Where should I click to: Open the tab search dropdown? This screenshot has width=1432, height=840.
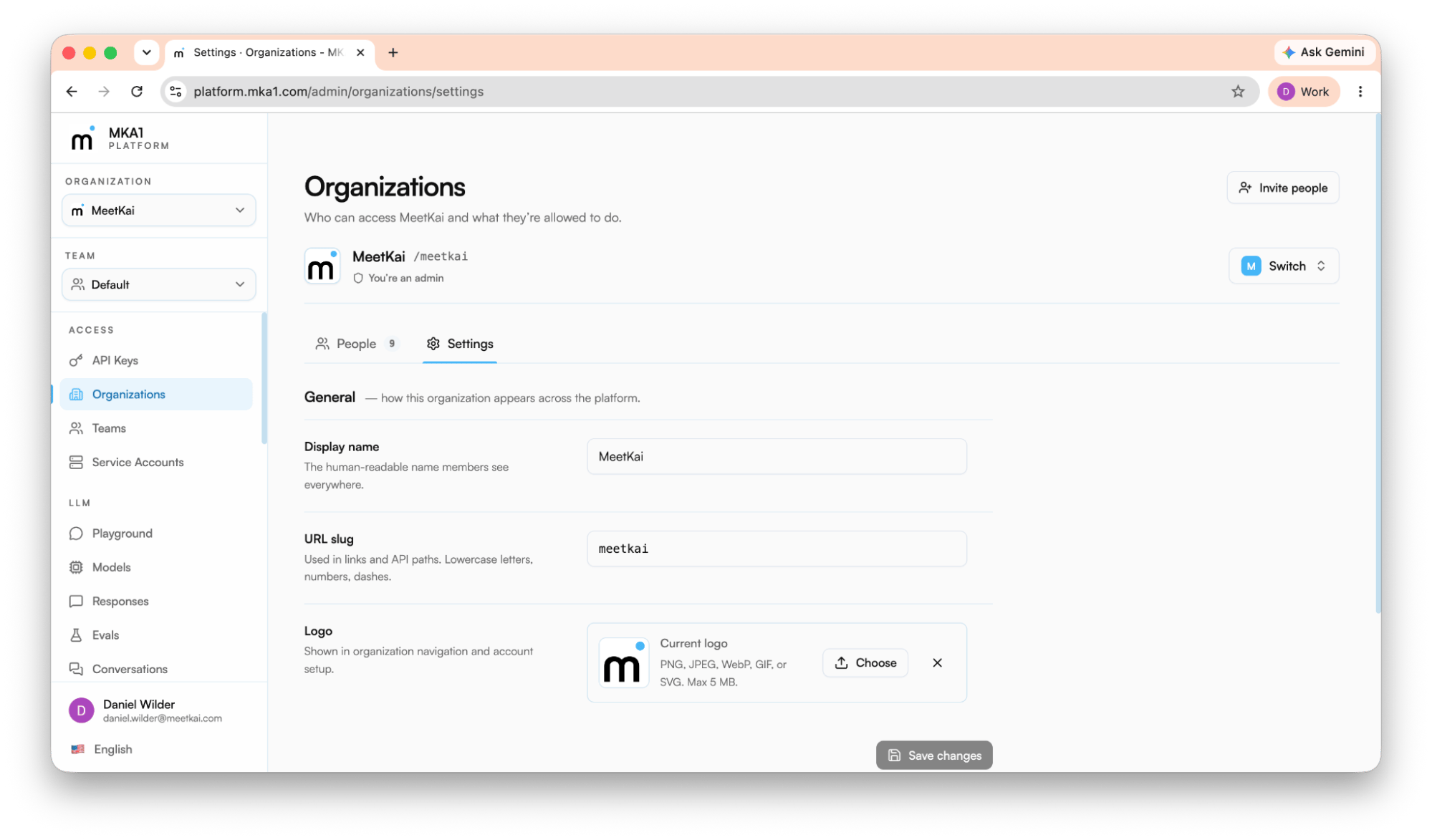tap(146, 52)
